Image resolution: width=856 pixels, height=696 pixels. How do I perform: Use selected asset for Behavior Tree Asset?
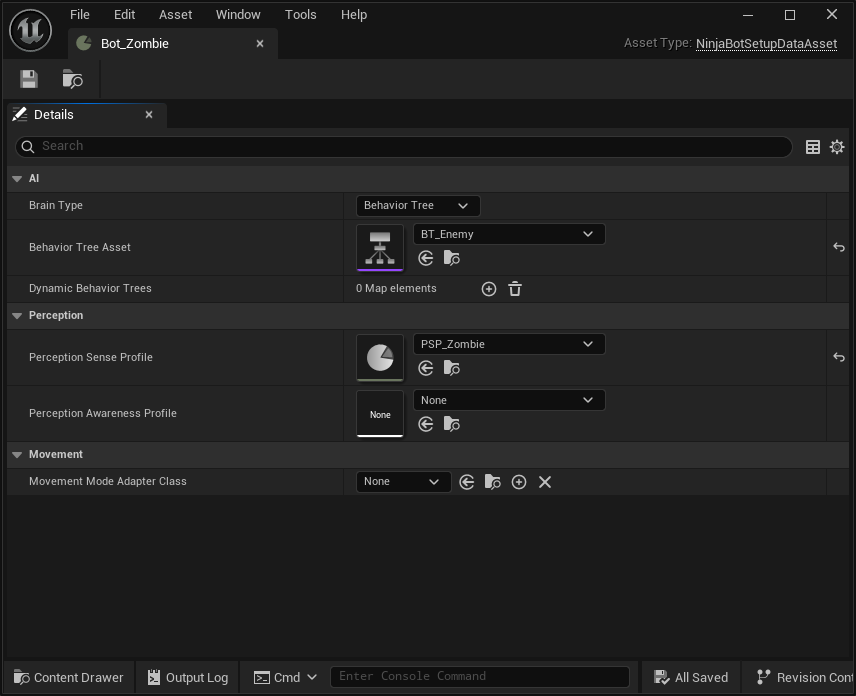click(x=425, y=258)
